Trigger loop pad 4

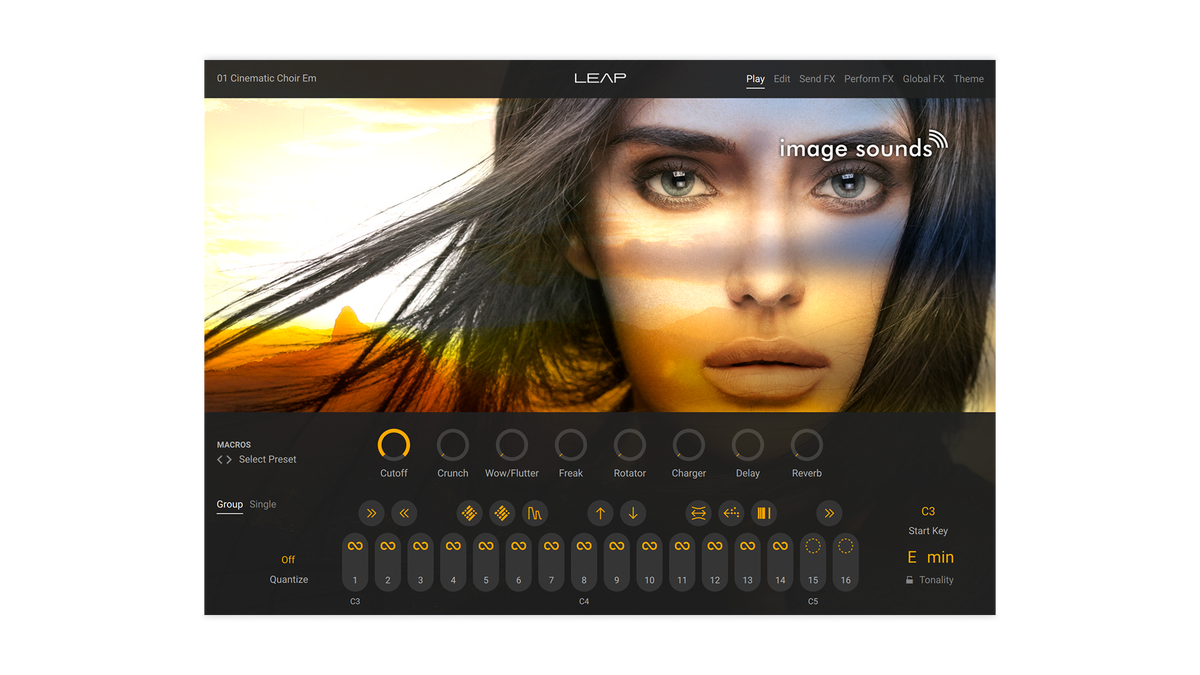pos(453,562)
